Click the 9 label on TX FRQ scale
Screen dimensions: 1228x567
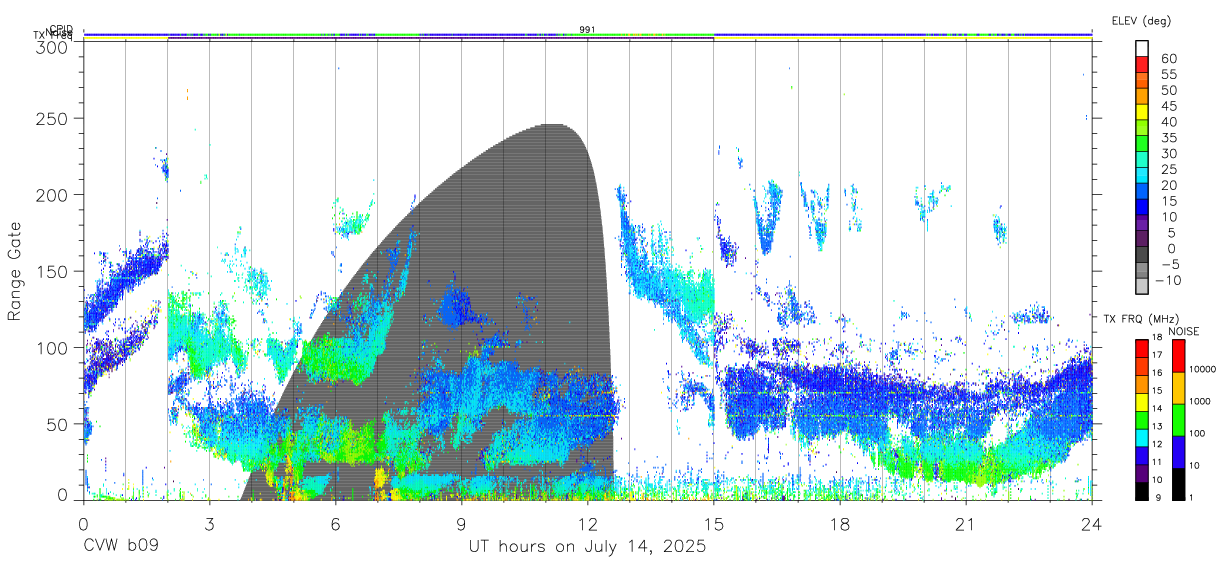[1157, 497]
